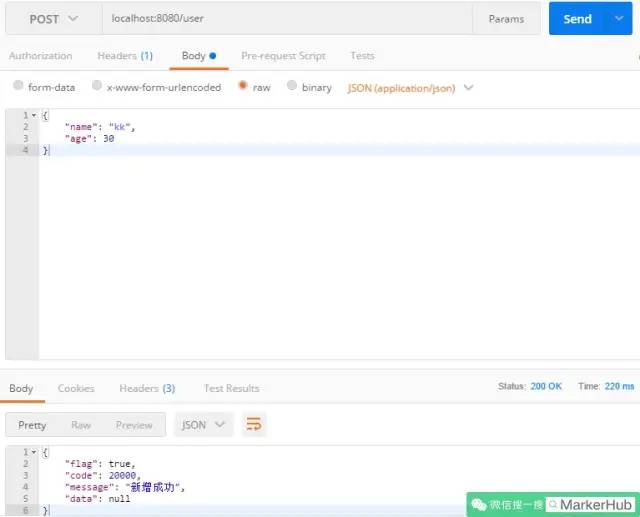Click the WeChat logo in green banner
Image resolution: width=640 pixels, height=517 pixels.
479,505
